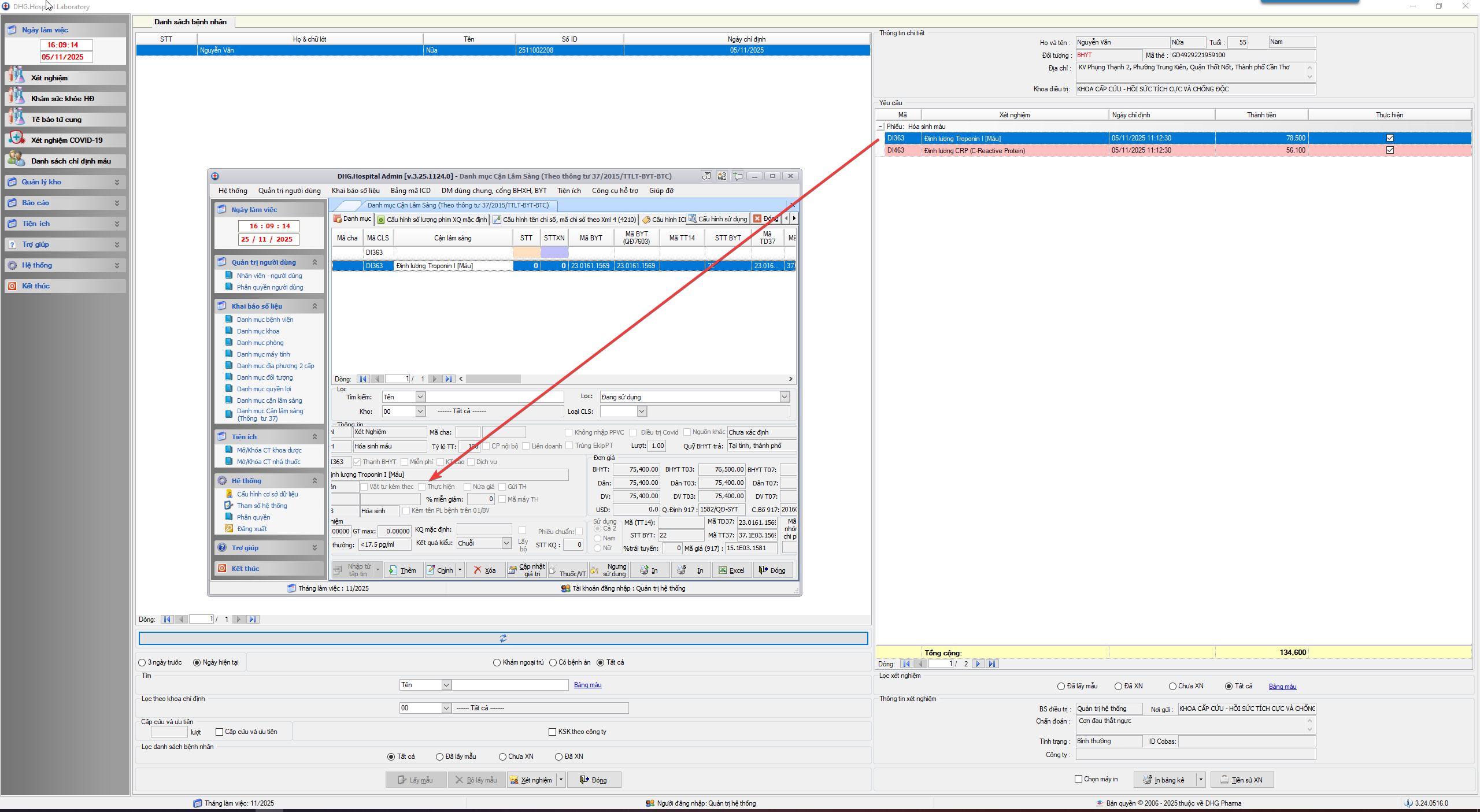
Task: Select the 3 ngày trước radio button
Action: [x=142, y=663]
